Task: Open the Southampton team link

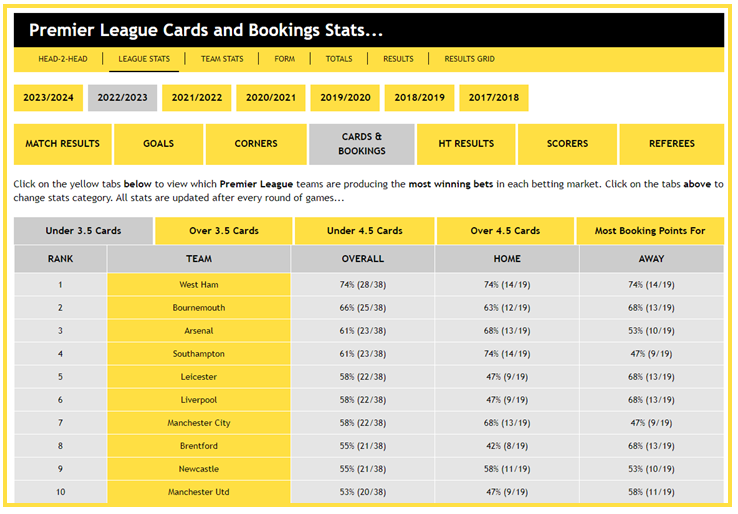Action: pos(199,354)
